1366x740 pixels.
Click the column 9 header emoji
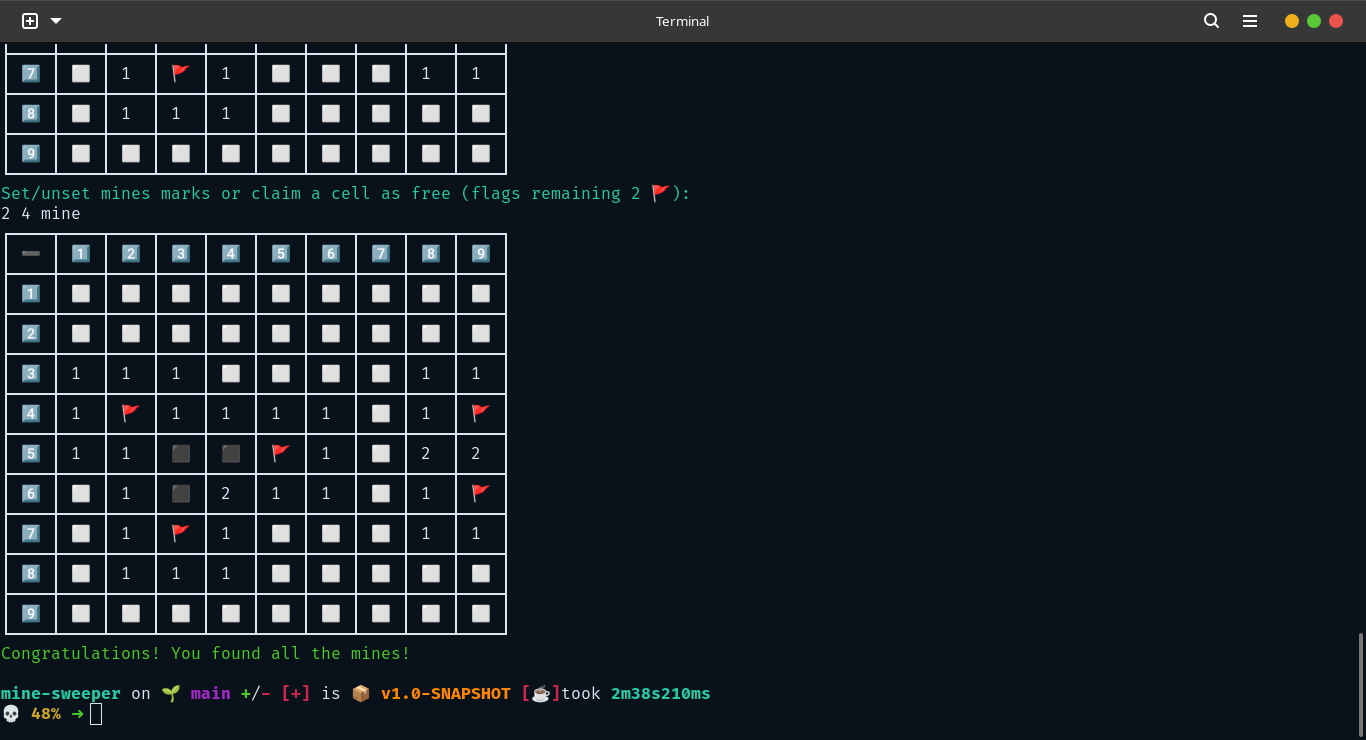pyautogui.click(x=481, y=253)
